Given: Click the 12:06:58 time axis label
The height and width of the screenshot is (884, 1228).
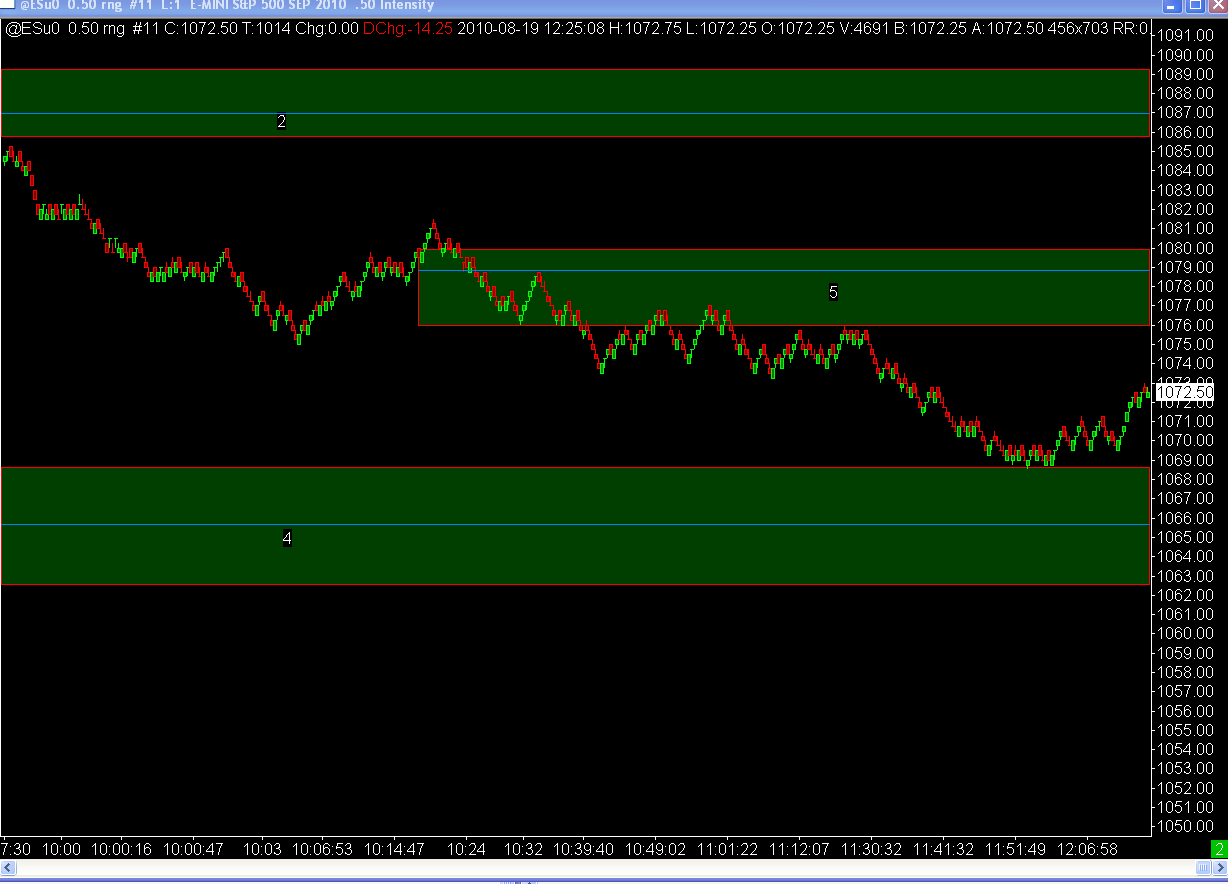Looking at the screenshot, I should click(1087, 849).
